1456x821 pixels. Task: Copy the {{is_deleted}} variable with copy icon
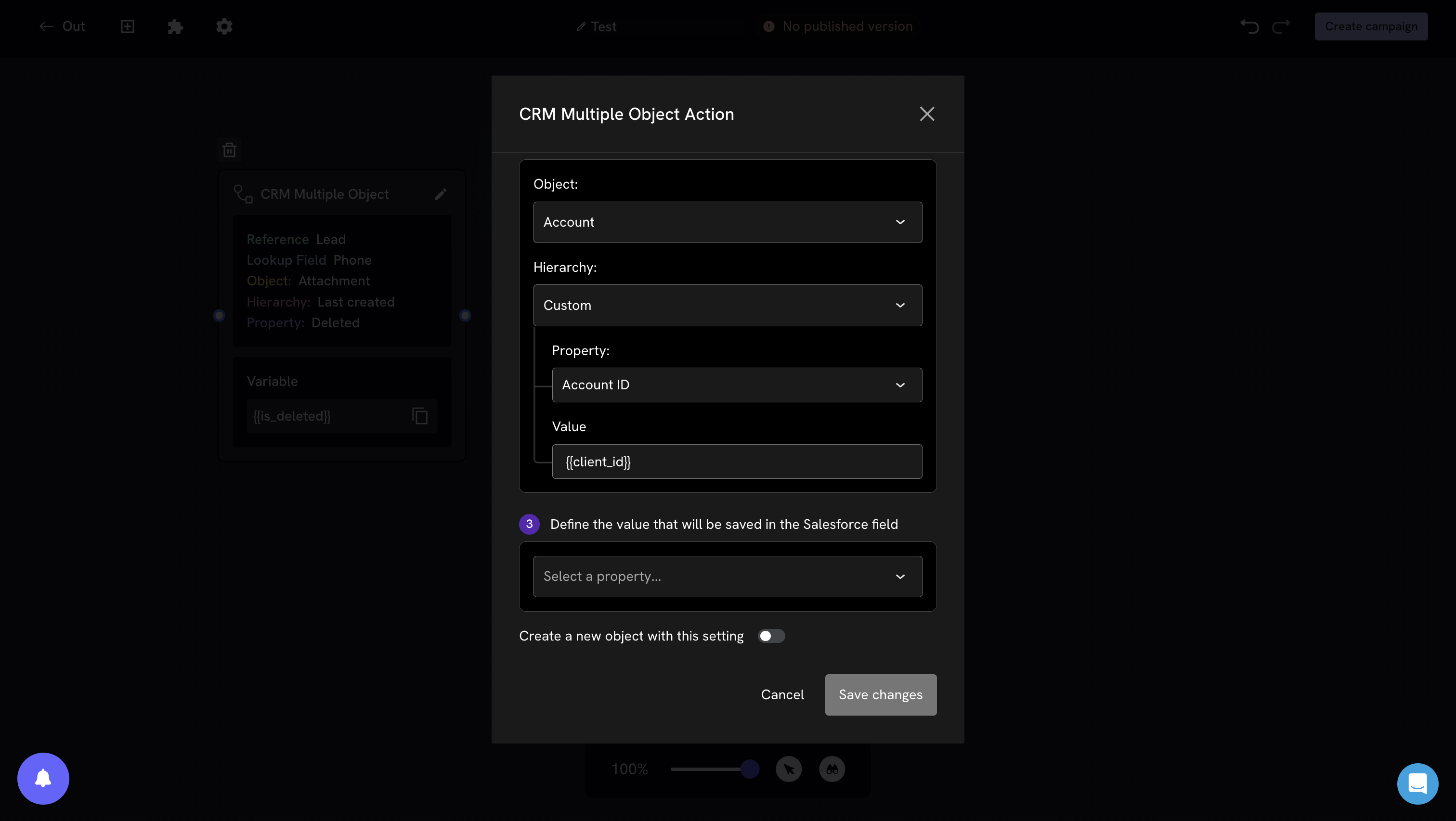point(419,416)
